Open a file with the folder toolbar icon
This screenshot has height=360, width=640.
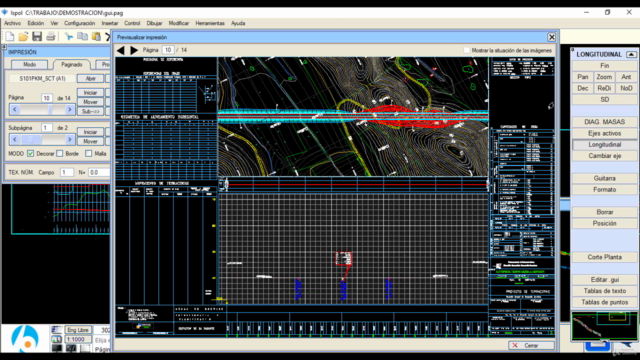pos(23,37)
